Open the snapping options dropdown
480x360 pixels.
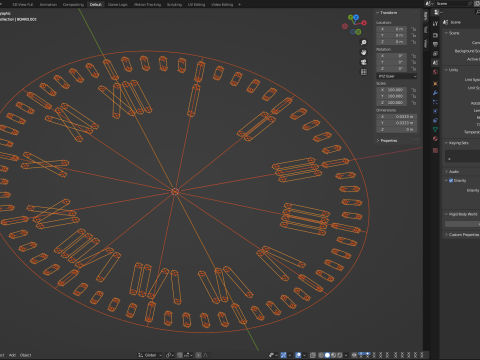(x=187, y=355)
